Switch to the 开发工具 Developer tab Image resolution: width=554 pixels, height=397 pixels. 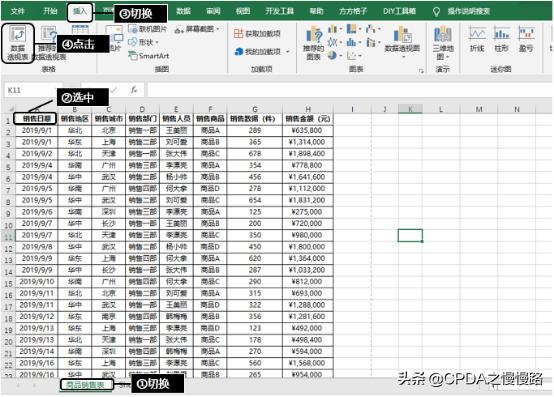(279, 11)
